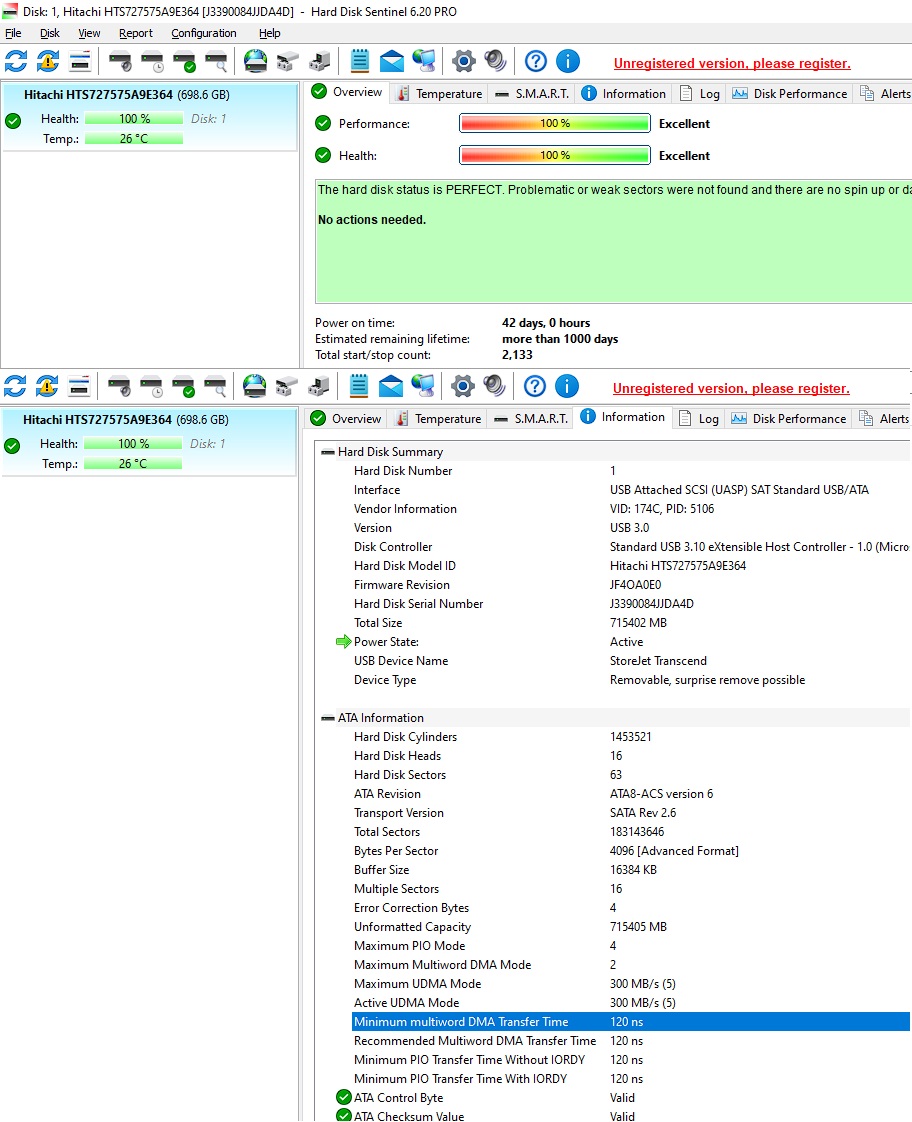912x1122 pixels.
Task: Click the globe disk icon in the upper toolbar
Action: click(256, 62)
